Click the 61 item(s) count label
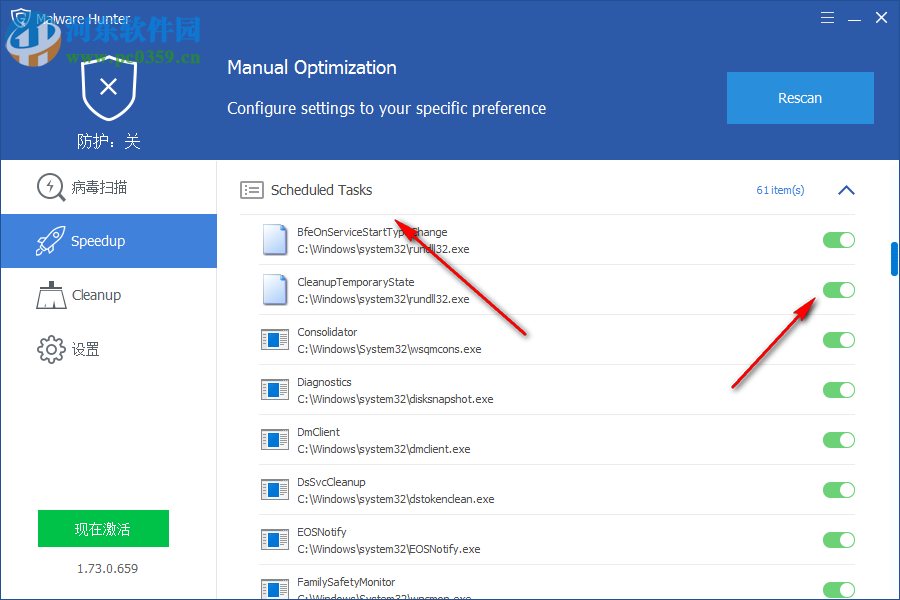Screen dimensions: 900x600 coord(780,189)
